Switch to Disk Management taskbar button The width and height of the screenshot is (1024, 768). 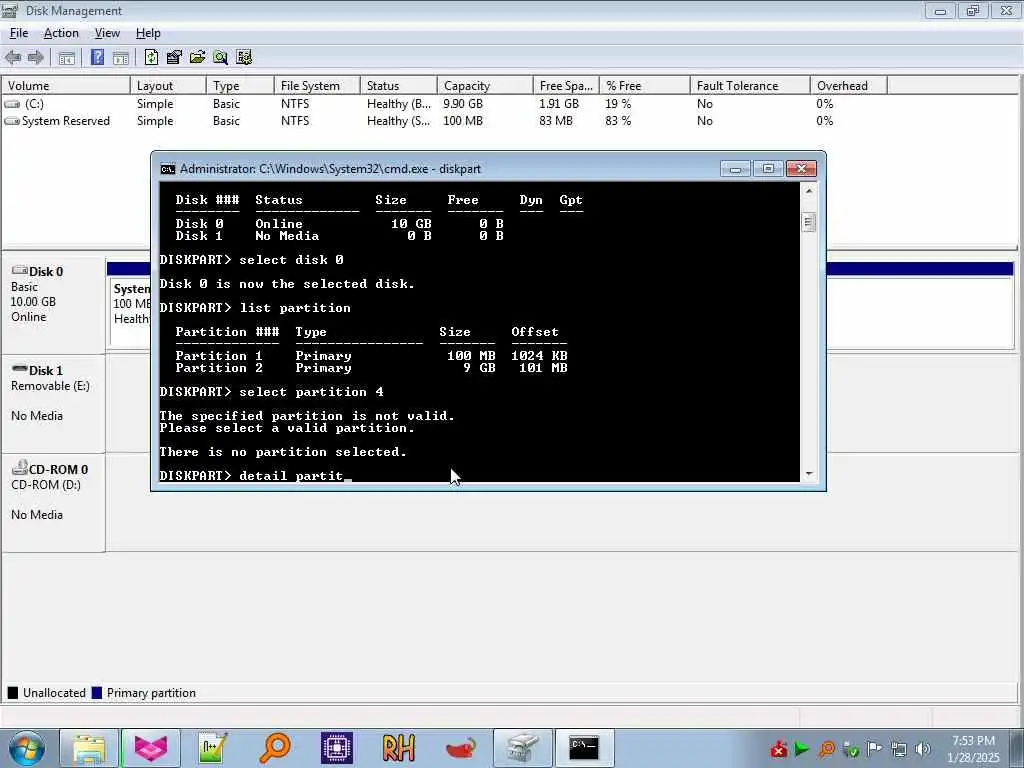(x=522, y=748)
